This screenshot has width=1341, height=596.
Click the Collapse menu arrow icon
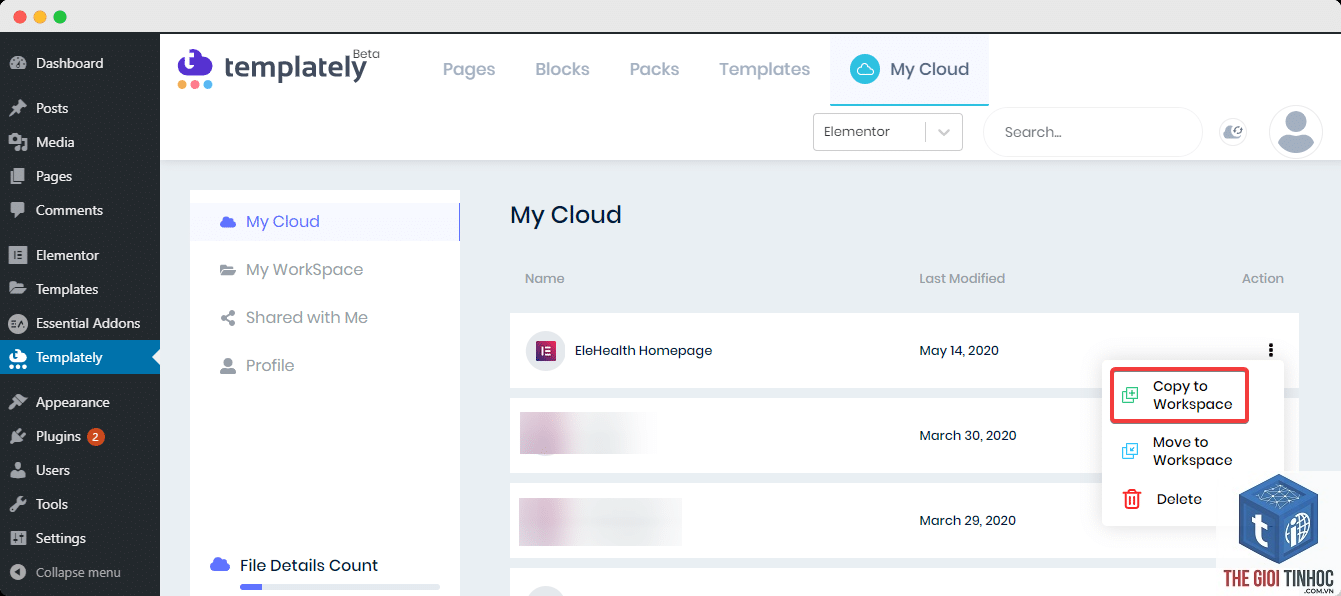pyautogui.click(x=18, y=573)
